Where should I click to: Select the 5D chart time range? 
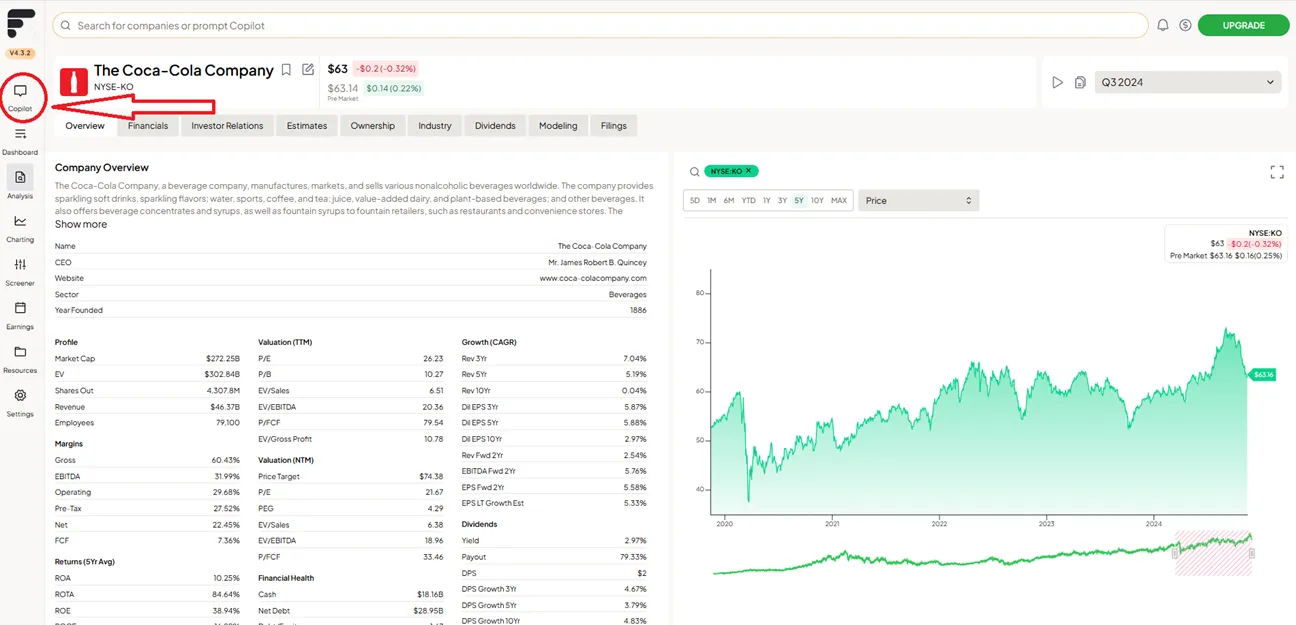(x=695, y=201)
